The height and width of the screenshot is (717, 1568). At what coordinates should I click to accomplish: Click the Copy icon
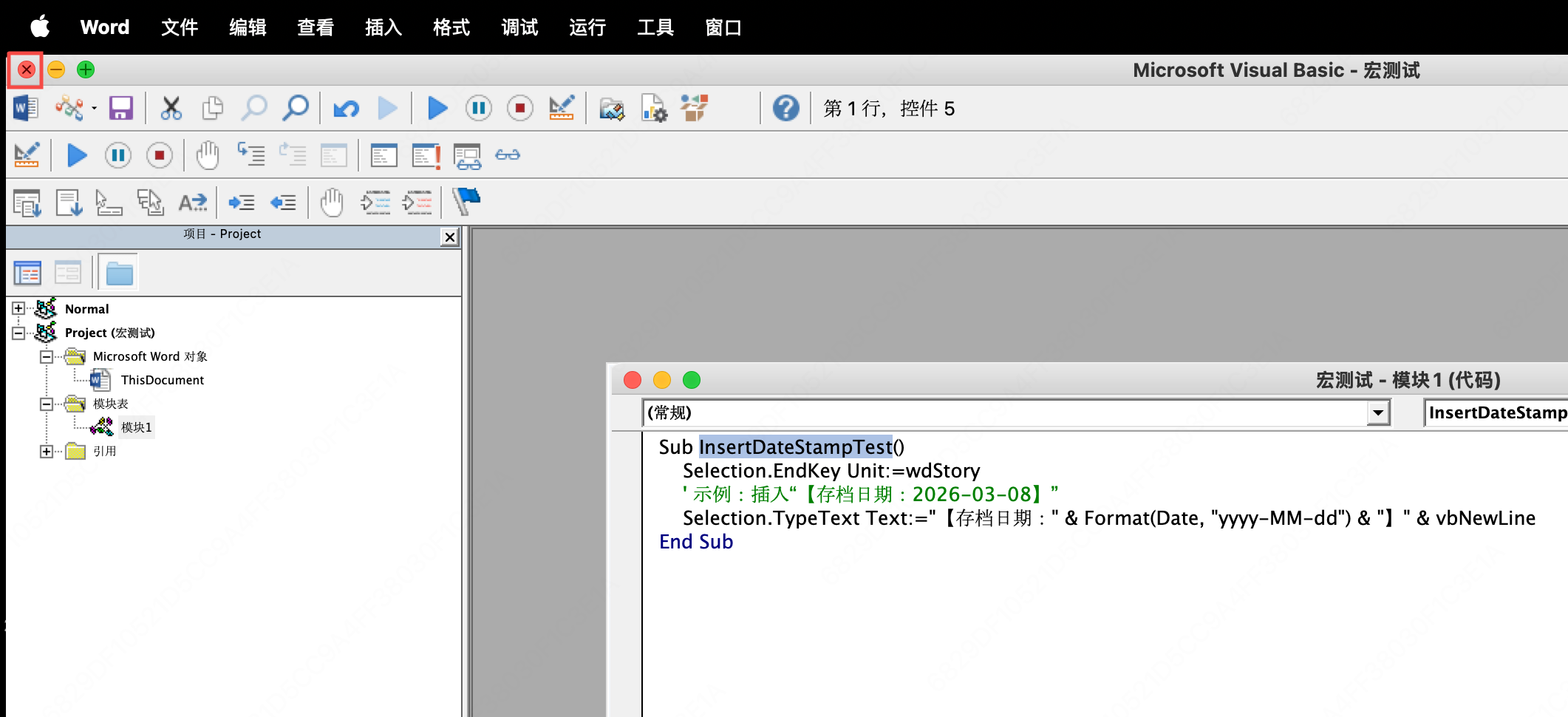point(213,109)
